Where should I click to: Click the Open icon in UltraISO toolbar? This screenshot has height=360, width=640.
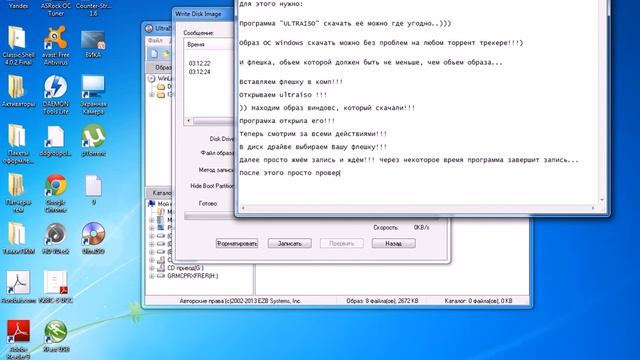click(166, 54)
